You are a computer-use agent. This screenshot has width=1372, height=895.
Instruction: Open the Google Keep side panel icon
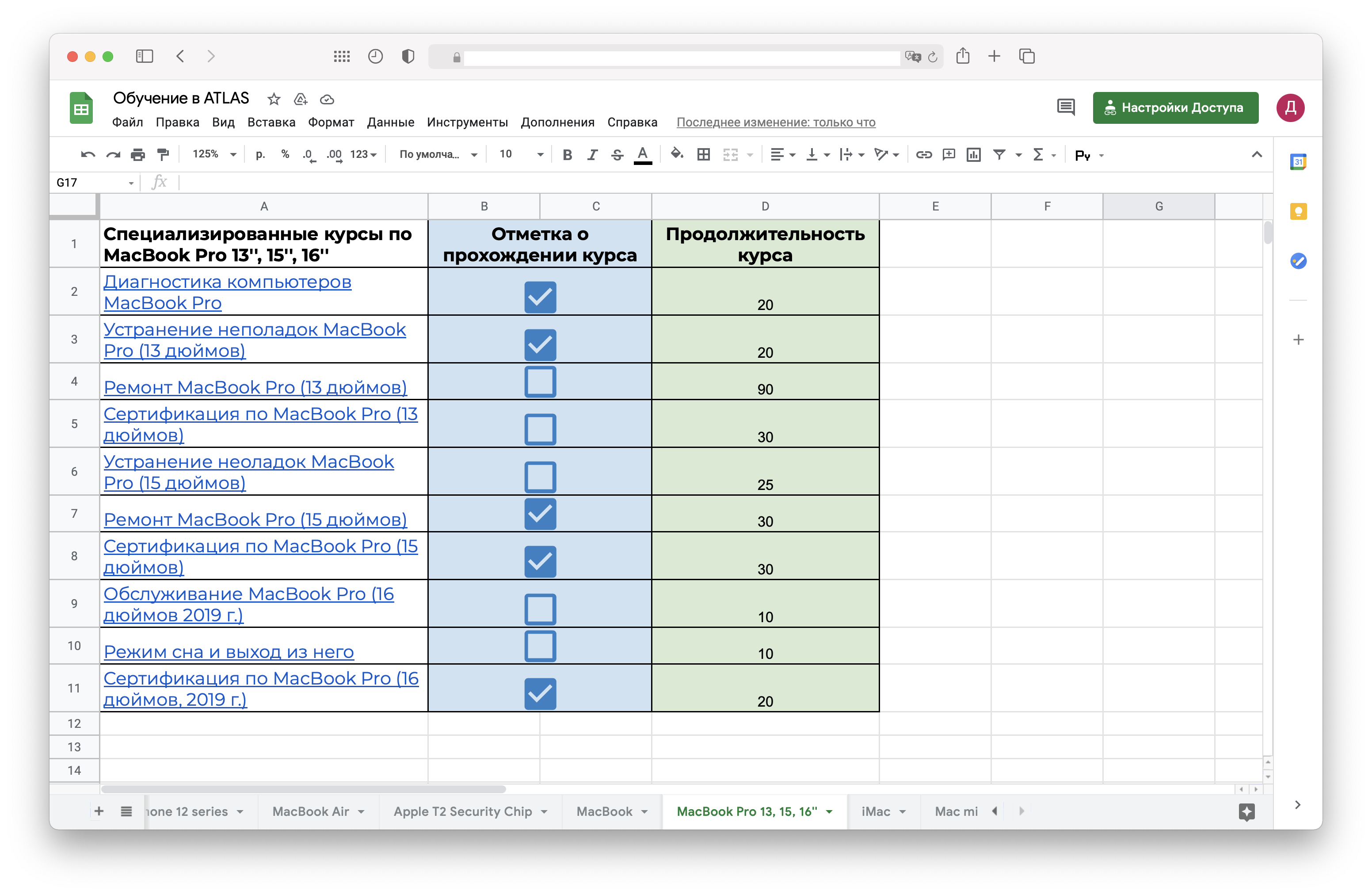(1298, 212)
